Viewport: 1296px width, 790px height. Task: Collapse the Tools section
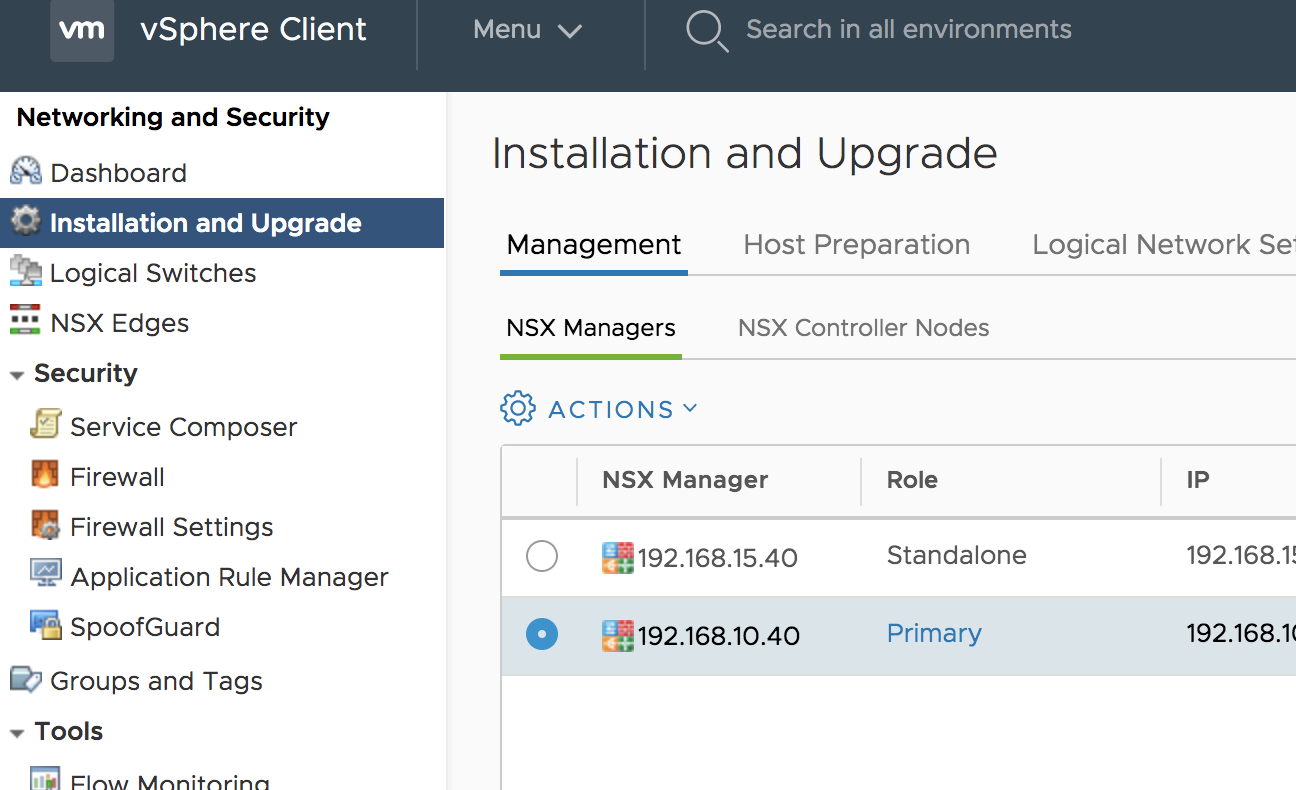17,731
